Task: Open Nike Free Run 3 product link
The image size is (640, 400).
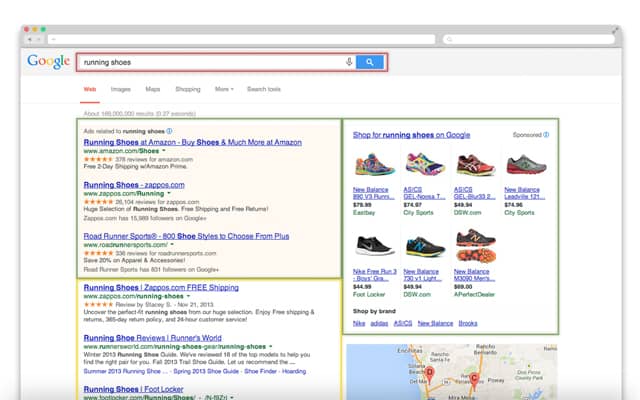Action: [x=375, y=275]
